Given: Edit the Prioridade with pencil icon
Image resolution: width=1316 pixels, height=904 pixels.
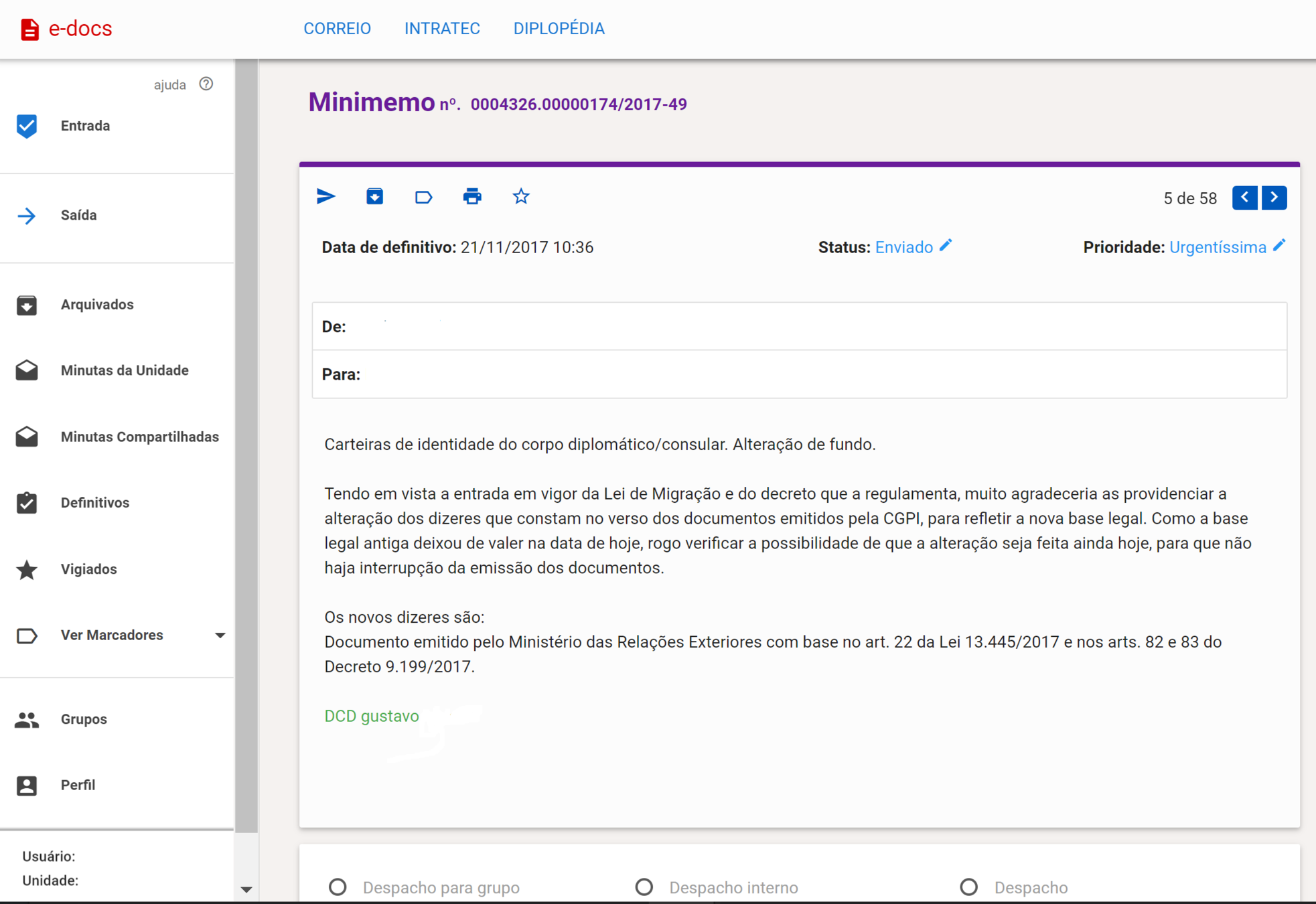Looking at the screenshot, I should (1279, 246).
